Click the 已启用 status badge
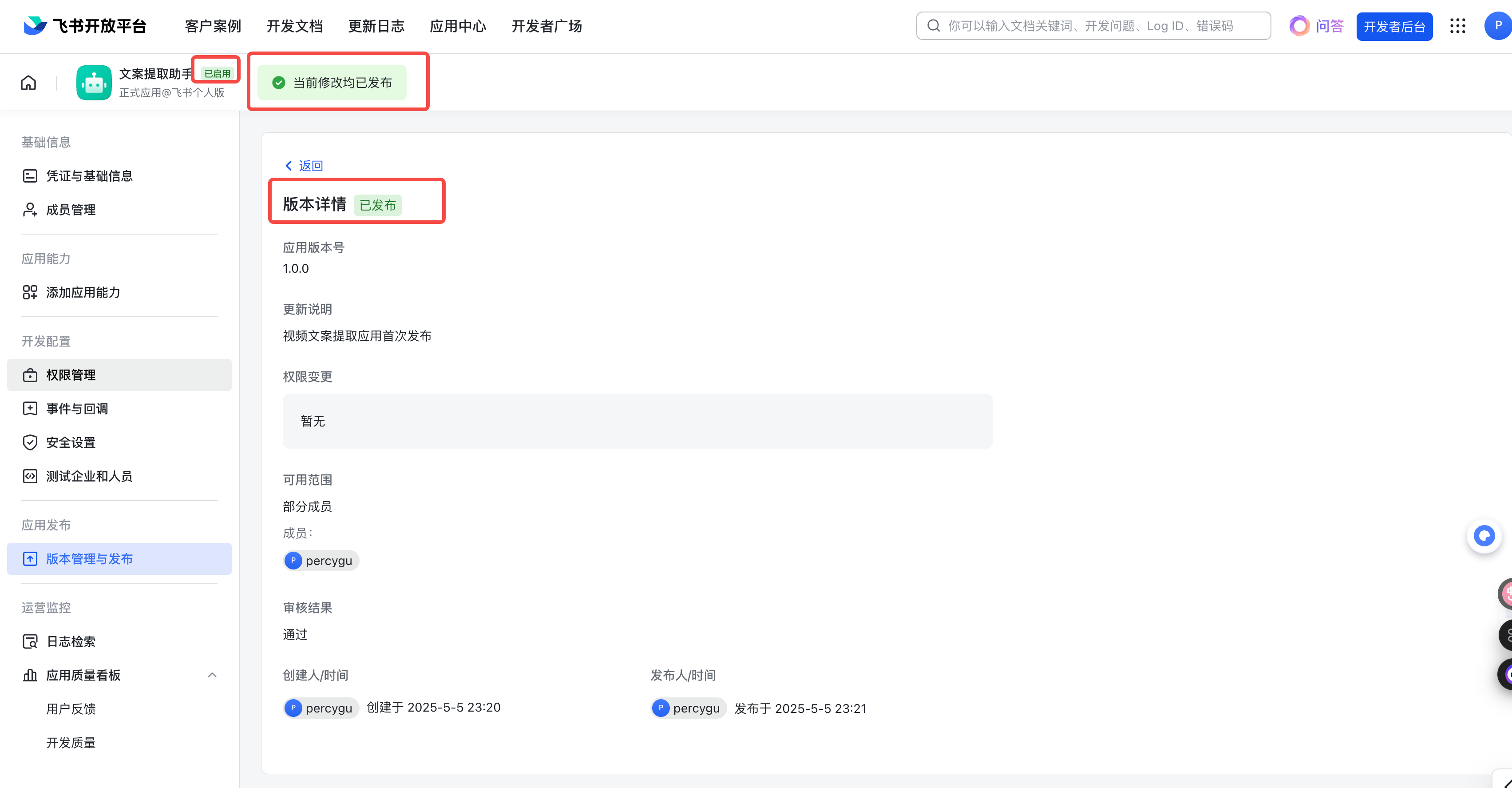Image resolution: width=1512 pixels, height=788 pixels. click(x=217, y=73)
